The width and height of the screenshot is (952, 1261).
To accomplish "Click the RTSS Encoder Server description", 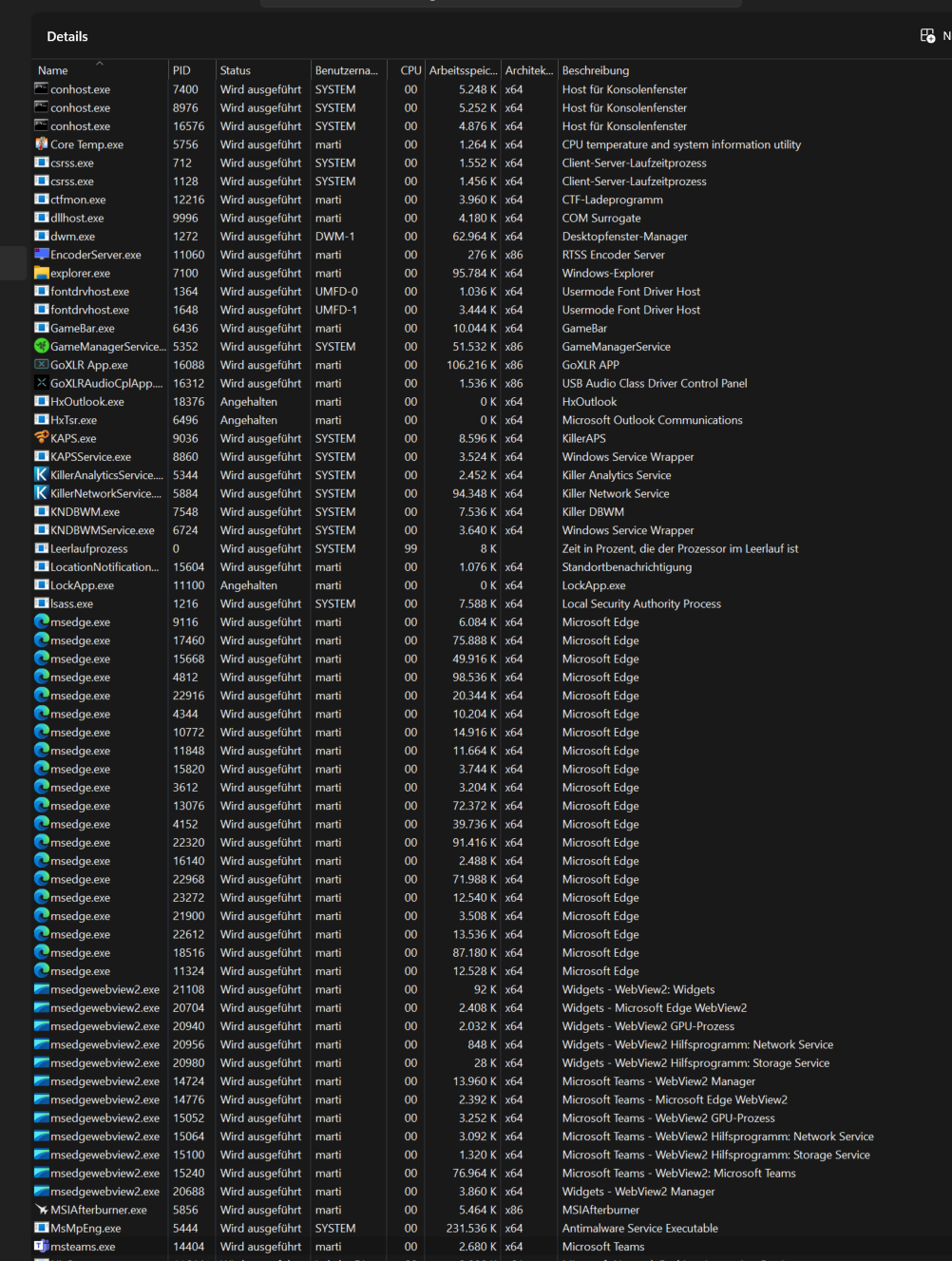I will (x=613, y=255).
